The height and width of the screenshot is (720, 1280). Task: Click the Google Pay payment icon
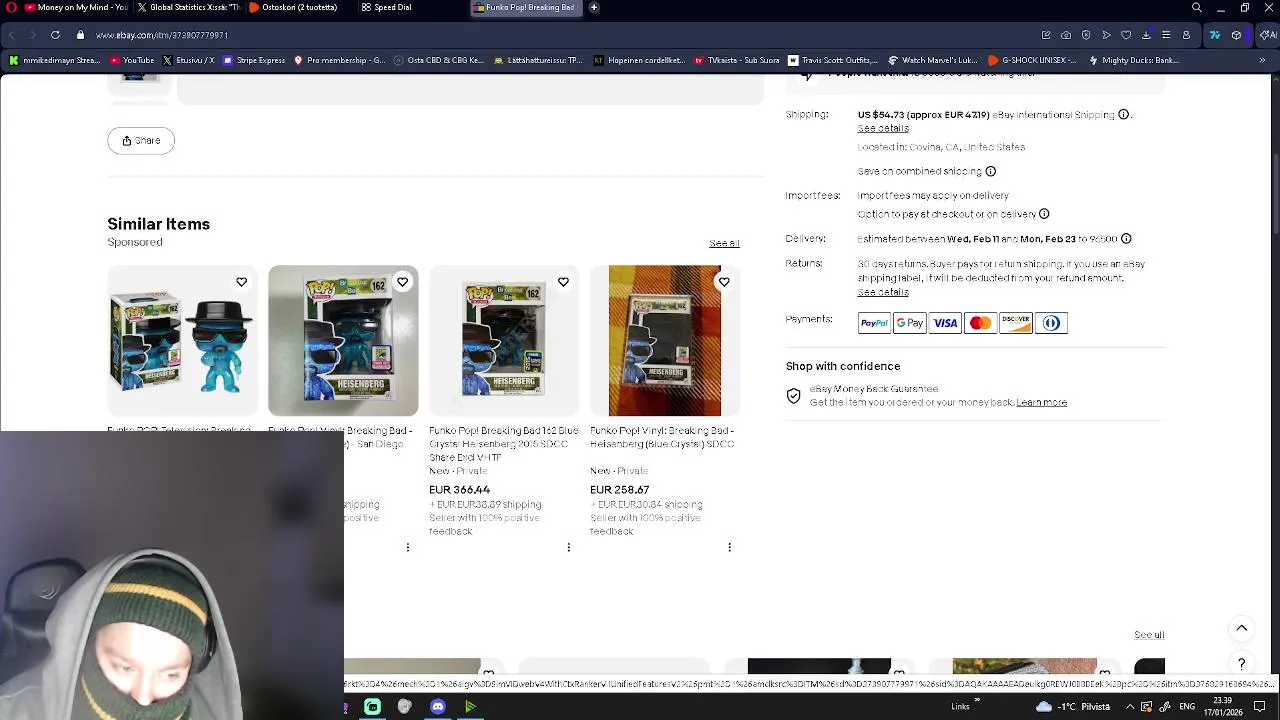point(909,323)
